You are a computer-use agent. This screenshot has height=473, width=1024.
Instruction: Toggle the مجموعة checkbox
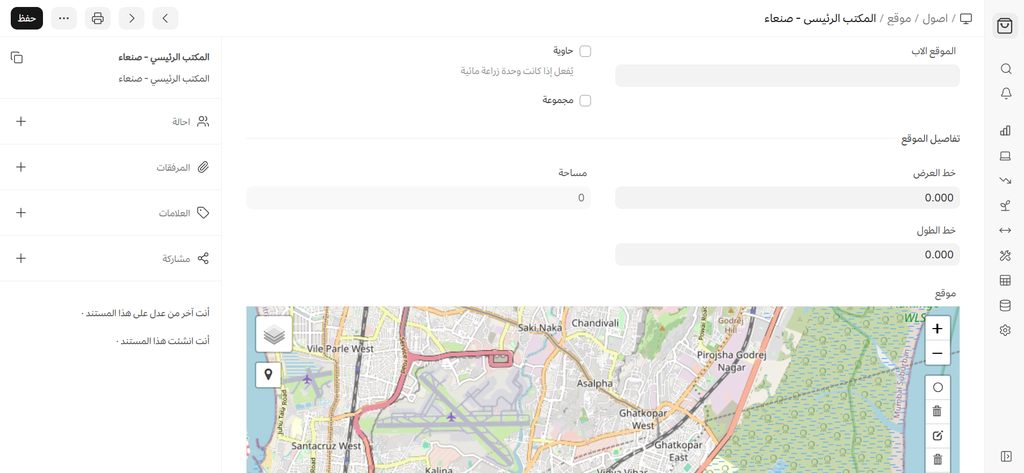[585, 101]
